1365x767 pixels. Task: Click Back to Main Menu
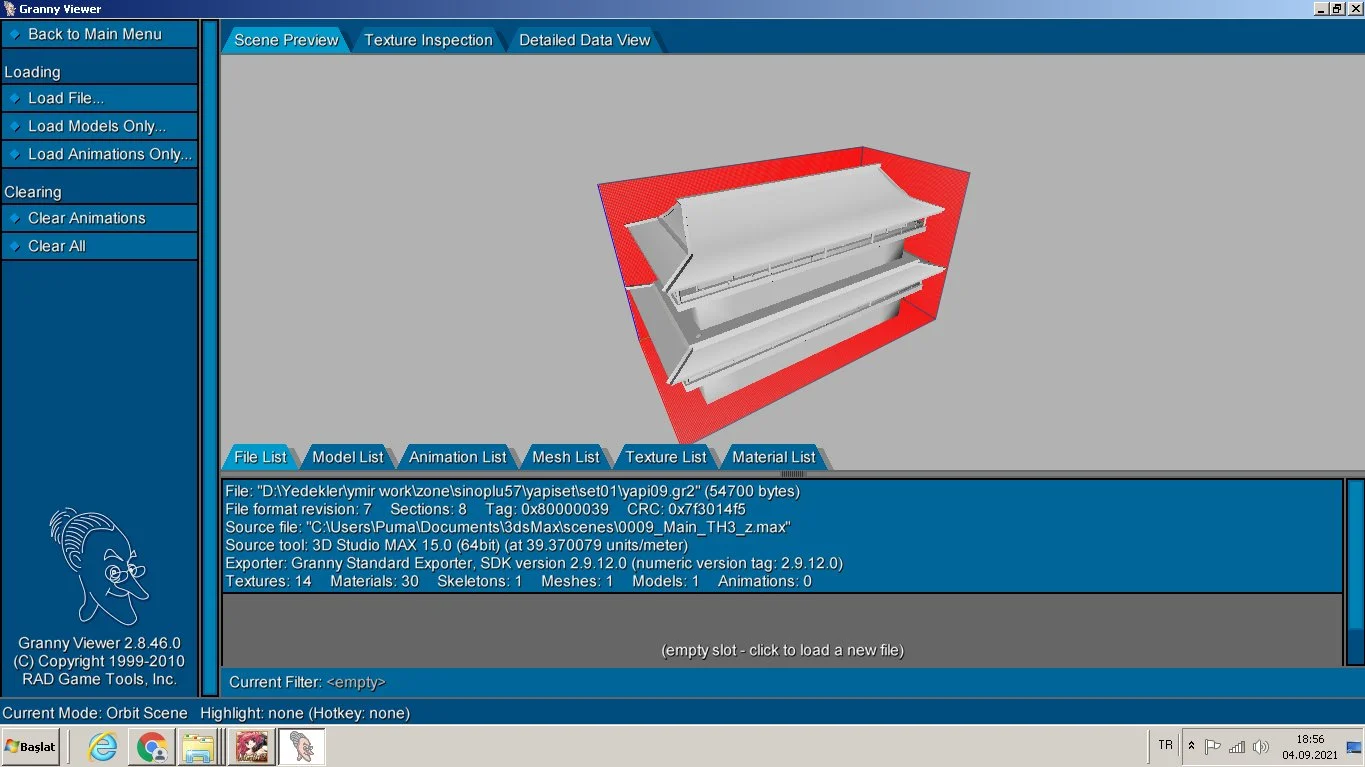coord(99,34)
